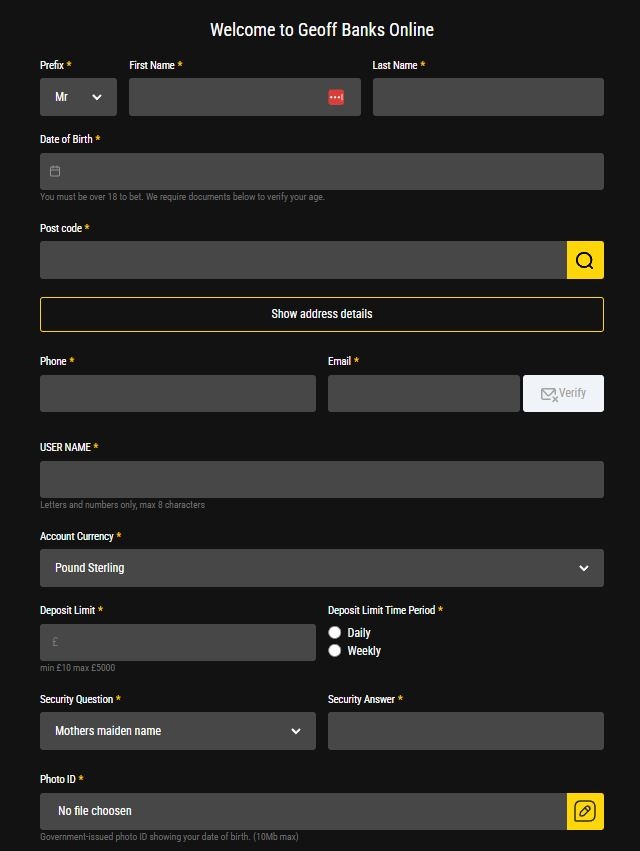Click the 'Account Currency' label
The height and width of the screenshot is (851, 640).
click(x=77, y=536)
